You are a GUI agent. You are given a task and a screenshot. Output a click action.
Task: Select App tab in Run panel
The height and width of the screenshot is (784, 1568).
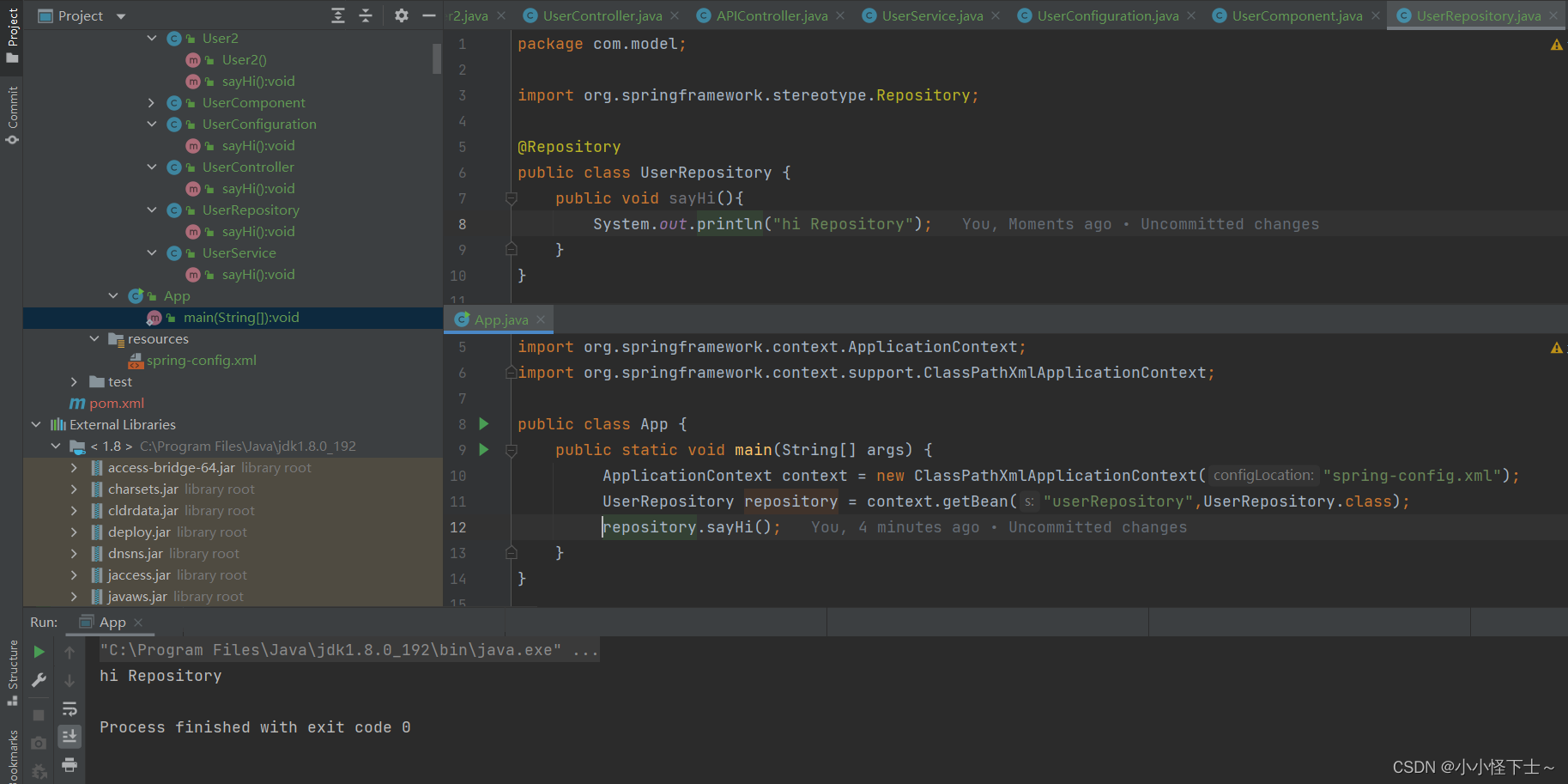[x=112, y=622]
